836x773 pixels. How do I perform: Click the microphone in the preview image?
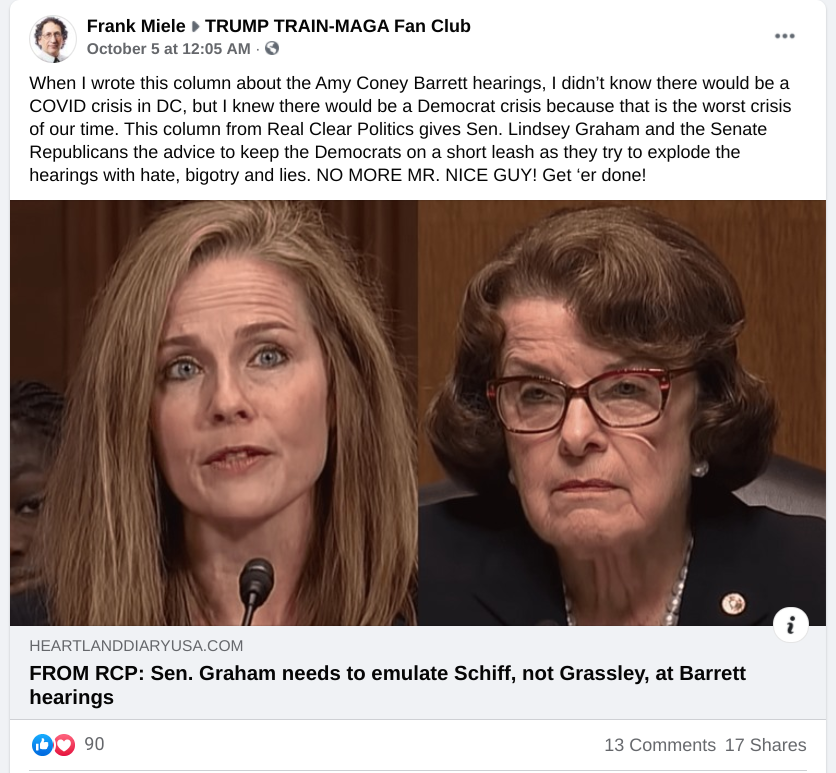(x=256, y=585)
